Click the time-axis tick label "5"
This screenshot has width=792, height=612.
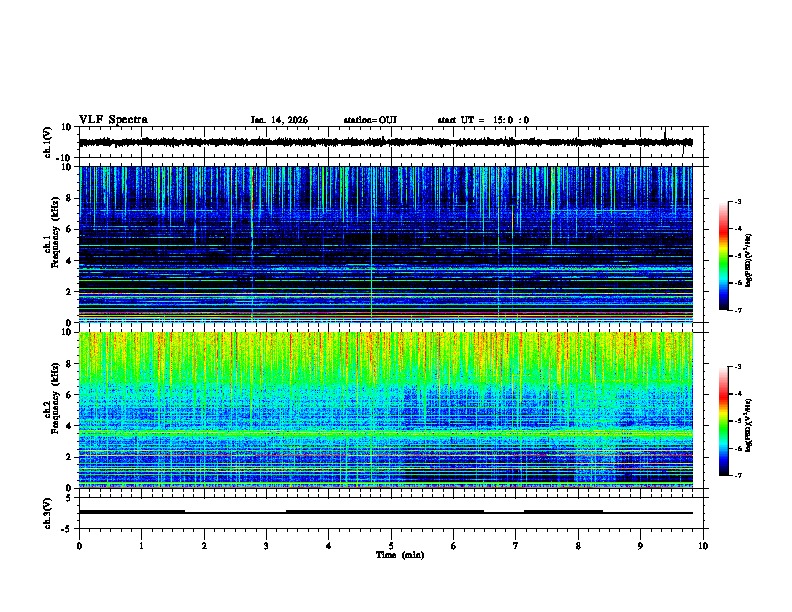pos(391,546)
